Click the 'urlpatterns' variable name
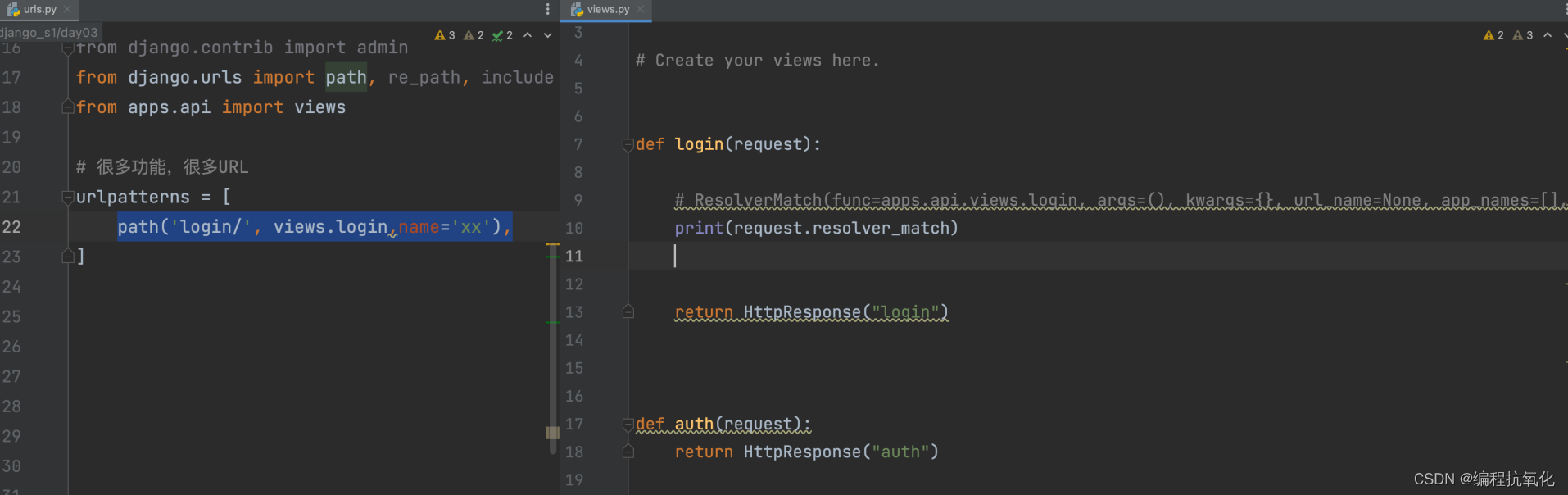This screenshot has width=1568, height=495. (x=133, y=198)
